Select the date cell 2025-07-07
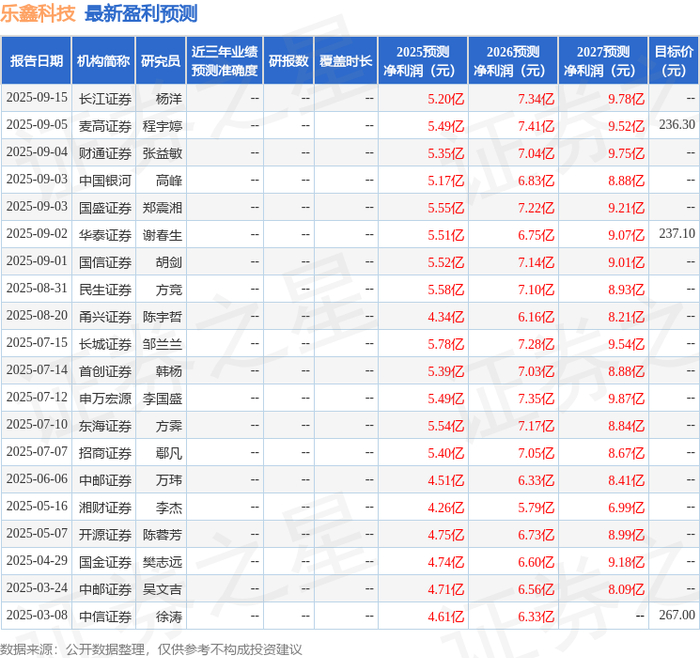 tap(37, 452)
